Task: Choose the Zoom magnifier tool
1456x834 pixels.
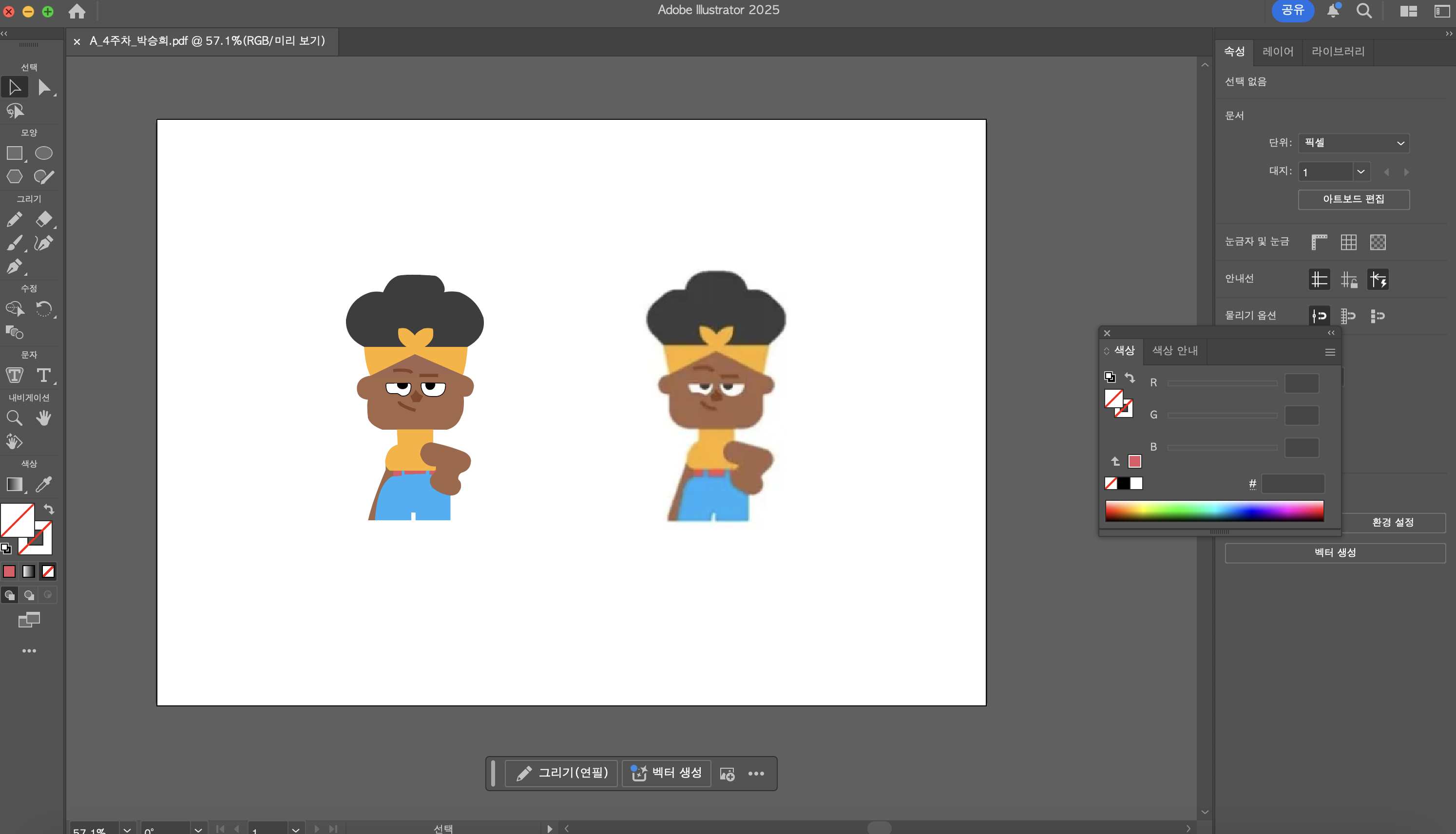Action: click(x=14, y=418)
